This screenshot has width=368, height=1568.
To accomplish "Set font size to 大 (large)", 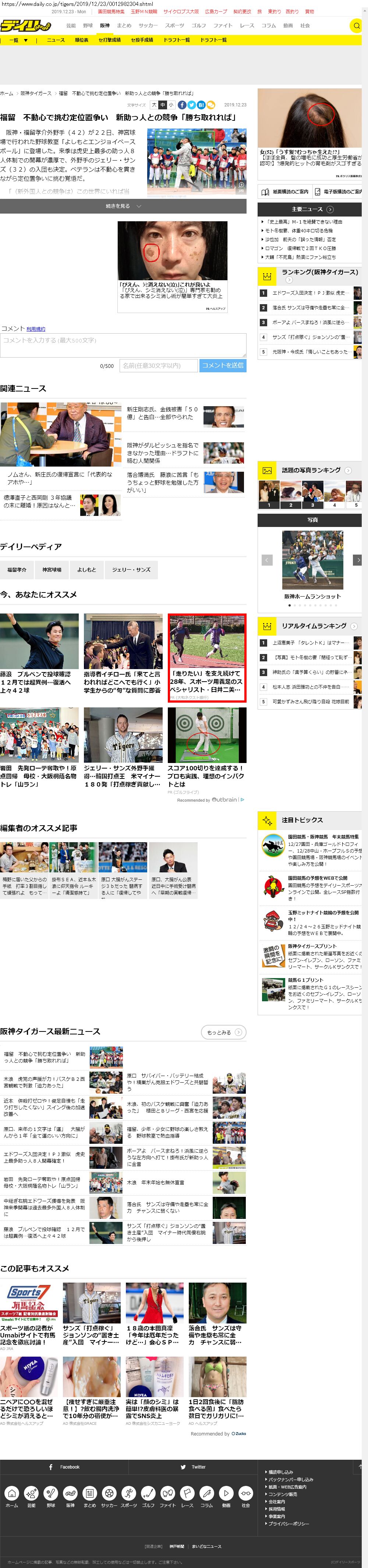I will click(x=154, y=105).
